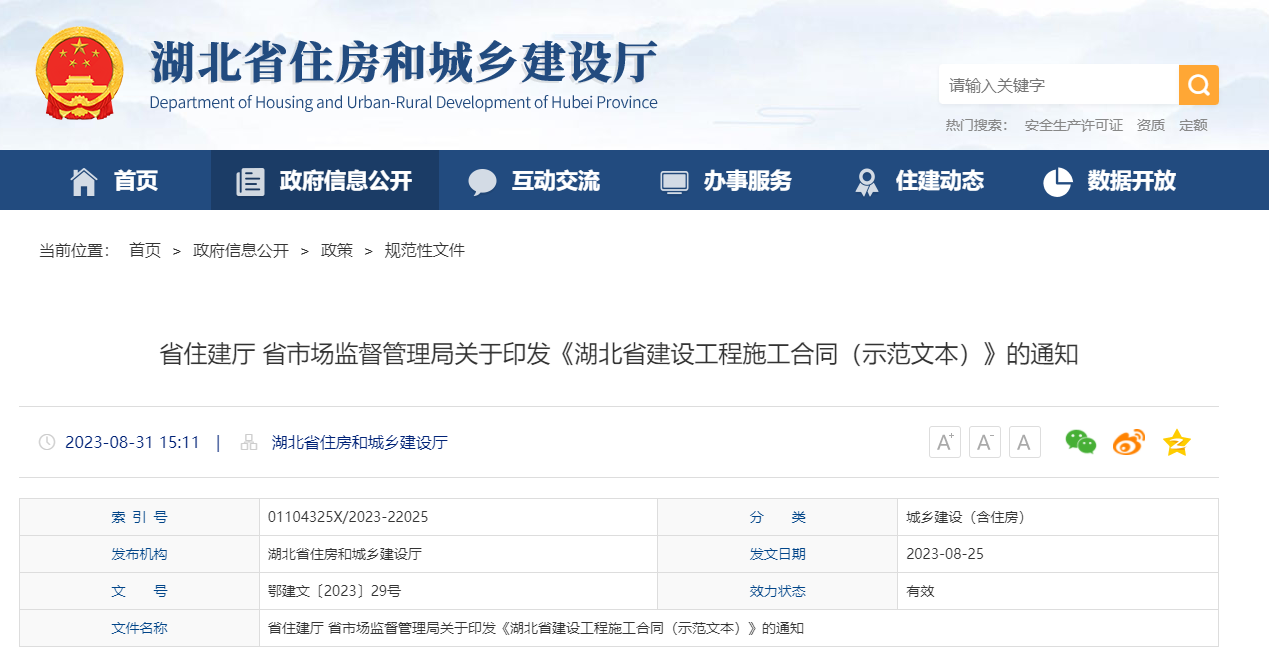Open 办事服务 navigation tab
The width and height of the screenshot is (1269, 663).
(x=748, y=181)
